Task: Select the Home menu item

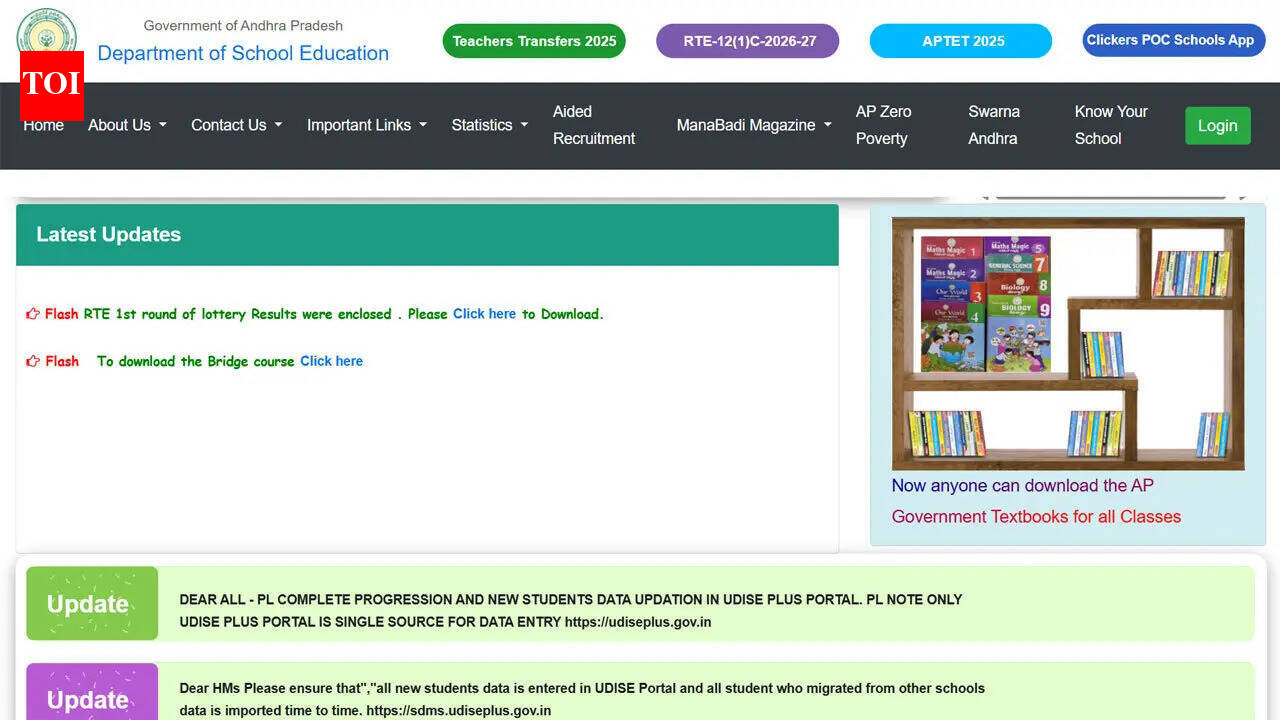Action: (43, 125)
